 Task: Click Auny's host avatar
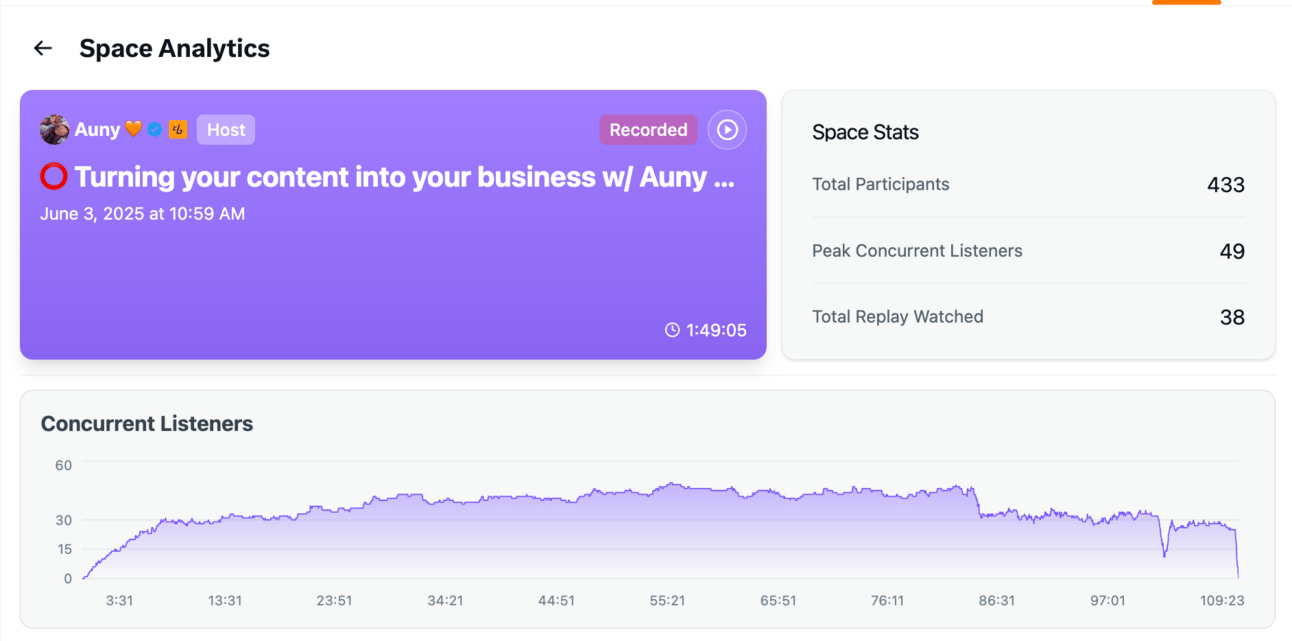(54, 130)
